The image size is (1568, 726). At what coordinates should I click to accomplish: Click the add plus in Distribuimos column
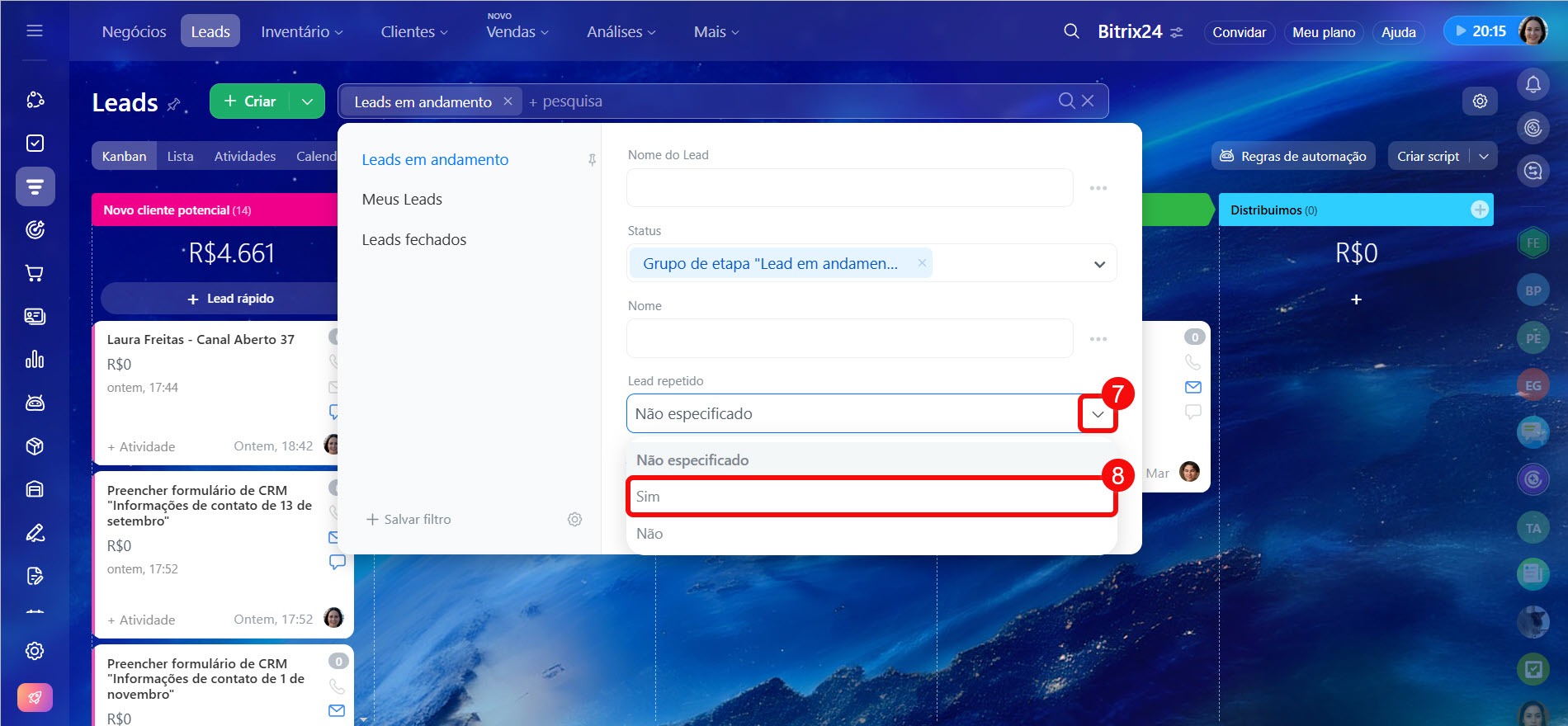1480,210
